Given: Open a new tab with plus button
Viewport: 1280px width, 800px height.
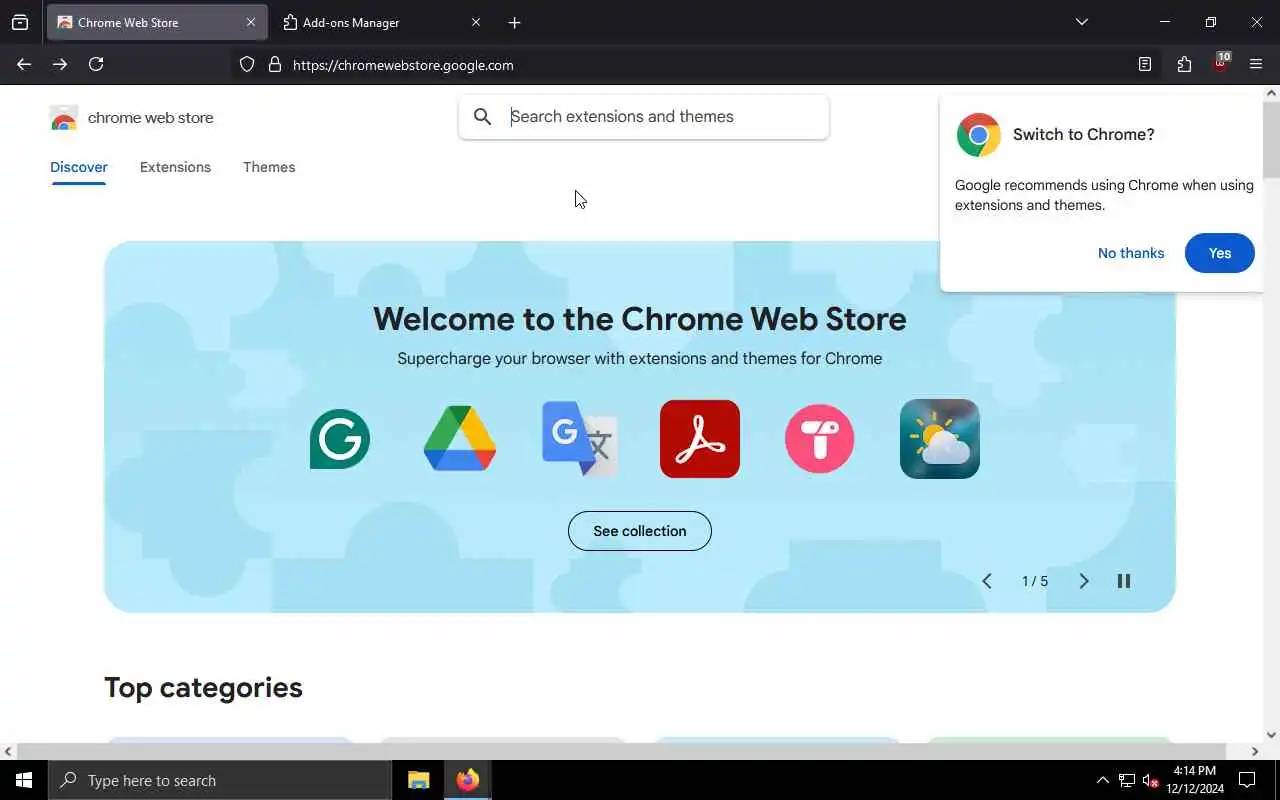Looking at the screenshot, I should (514, 22).
